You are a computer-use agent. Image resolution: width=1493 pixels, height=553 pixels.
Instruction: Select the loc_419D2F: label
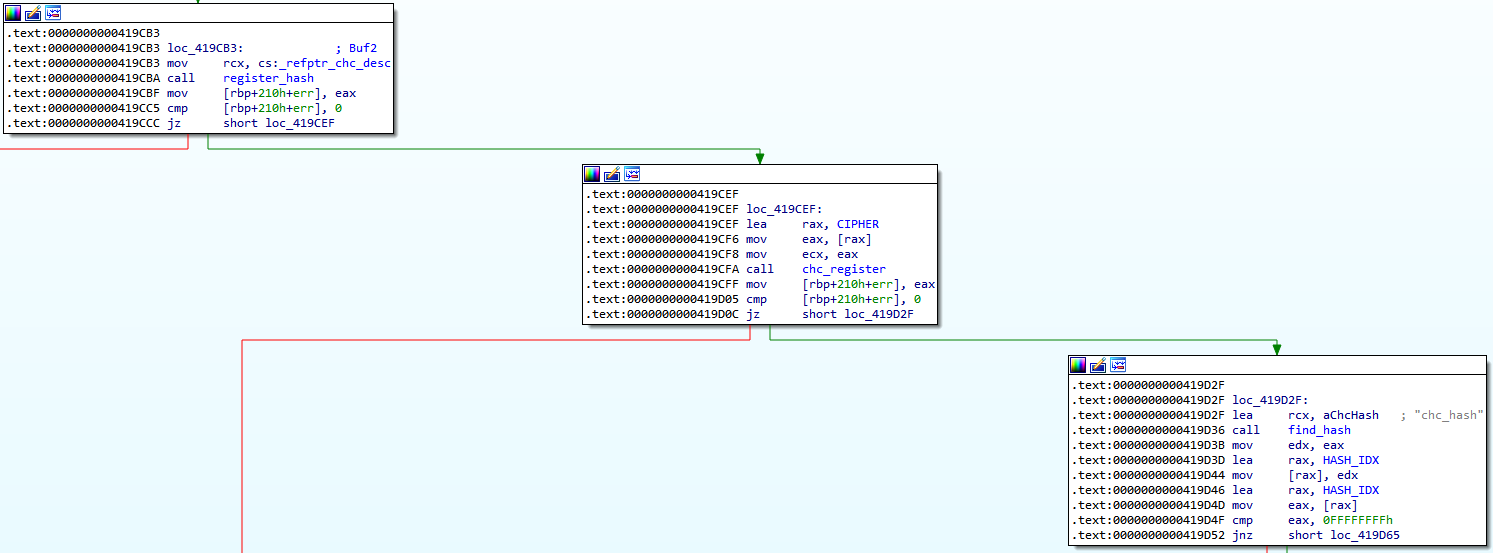coord(1270,400)
